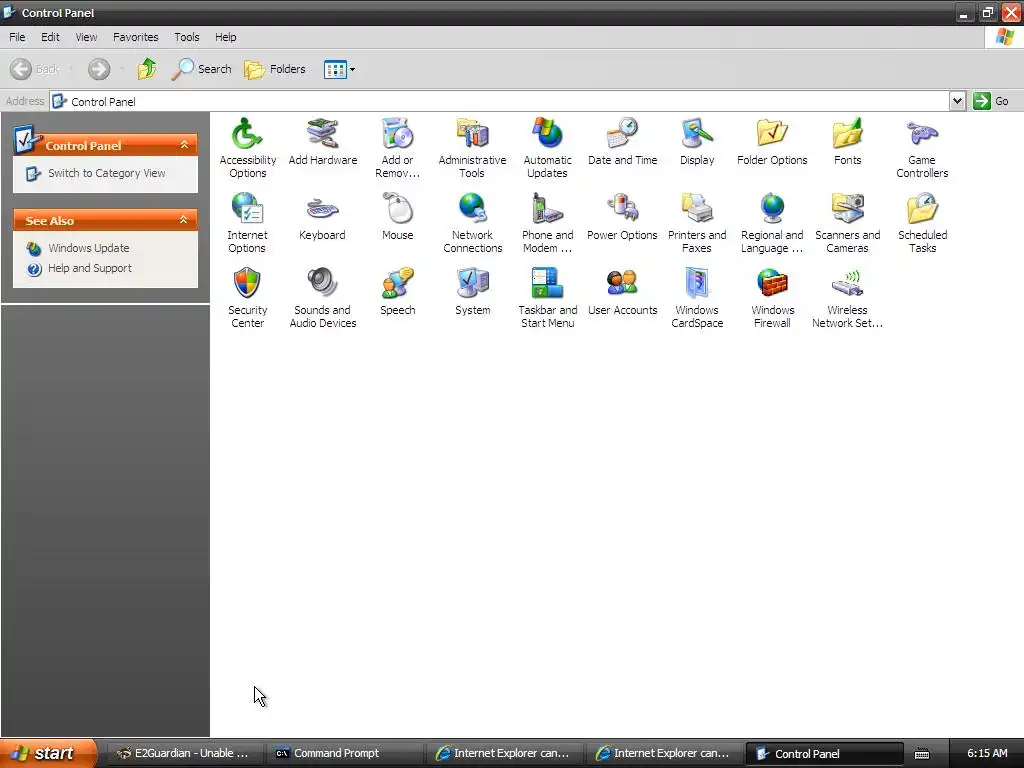1024x768 pixels.
Task: Toggle the Folders toolbar button
Action: click(x=274, y=69)
